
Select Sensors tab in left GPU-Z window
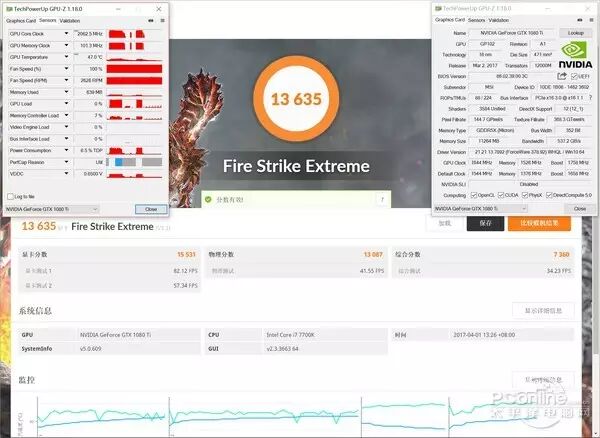(x=47, y=20)
